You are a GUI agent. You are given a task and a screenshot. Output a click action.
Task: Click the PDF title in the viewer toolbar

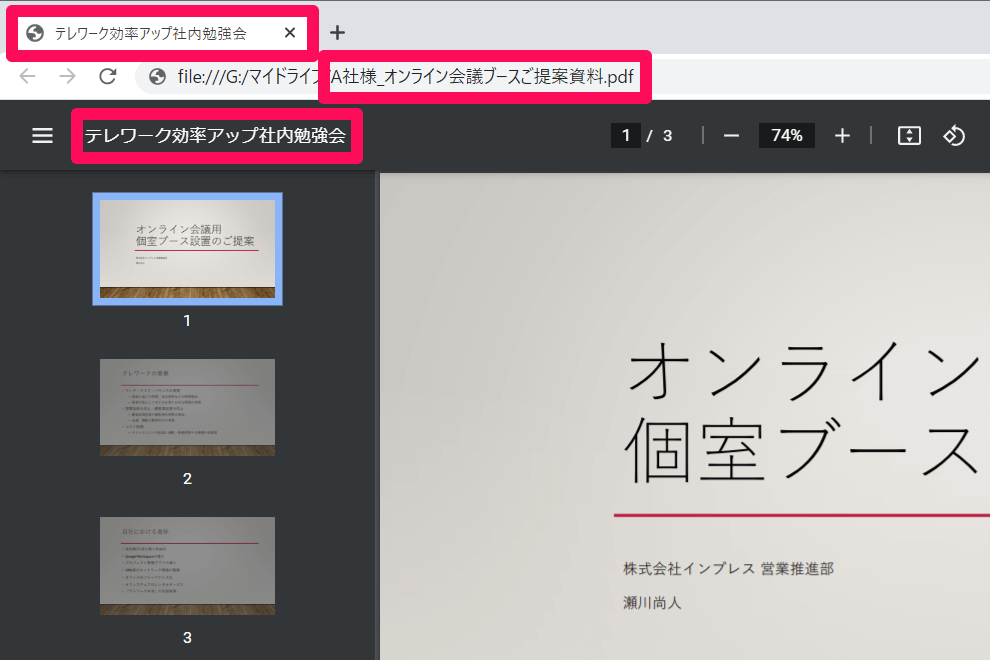pyautogui.click(x=215, y=136)
